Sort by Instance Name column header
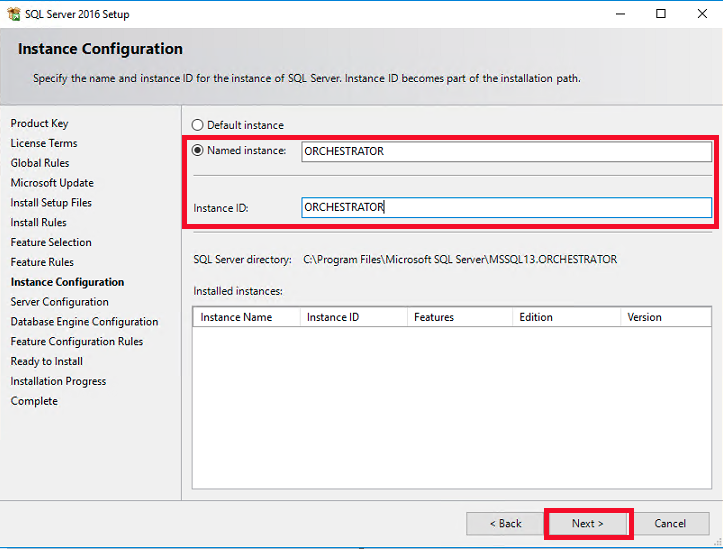This screenshot has height=549, width=723. 245,317
